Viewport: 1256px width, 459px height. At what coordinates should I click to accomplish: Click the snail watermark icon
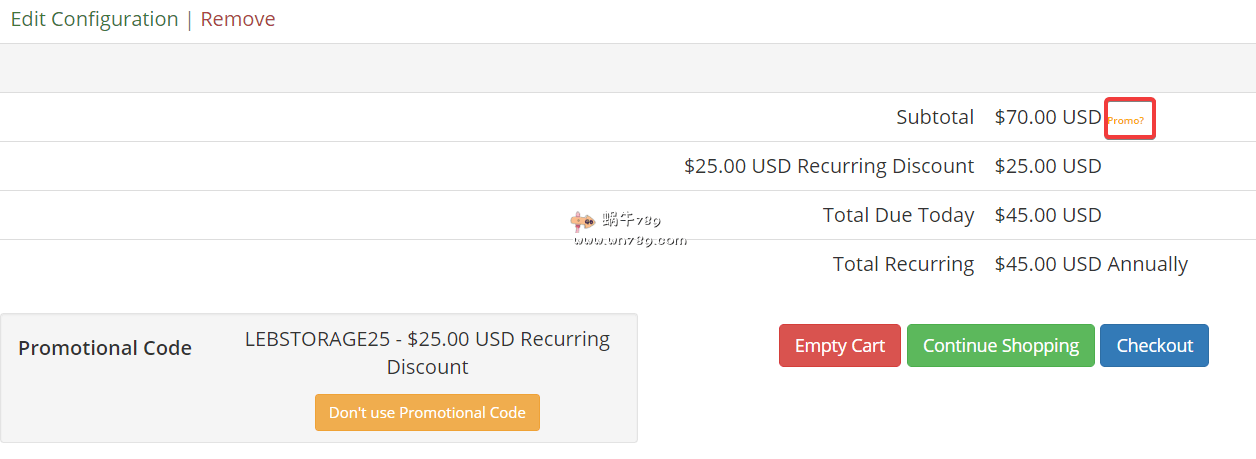pyautogui.click(x=582, y=221)
